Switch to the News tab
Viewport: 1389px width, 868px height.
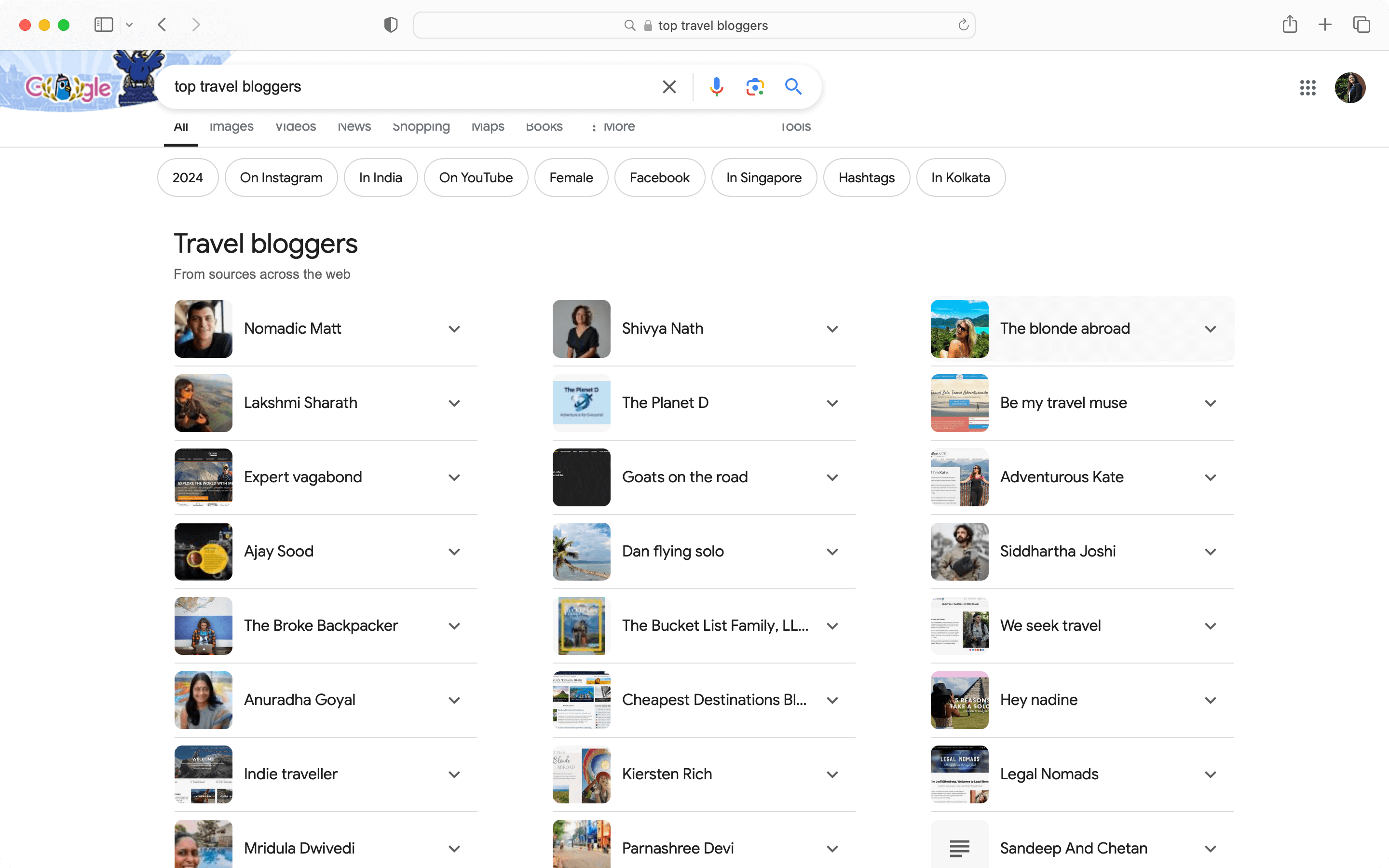[x=354, y=127]
